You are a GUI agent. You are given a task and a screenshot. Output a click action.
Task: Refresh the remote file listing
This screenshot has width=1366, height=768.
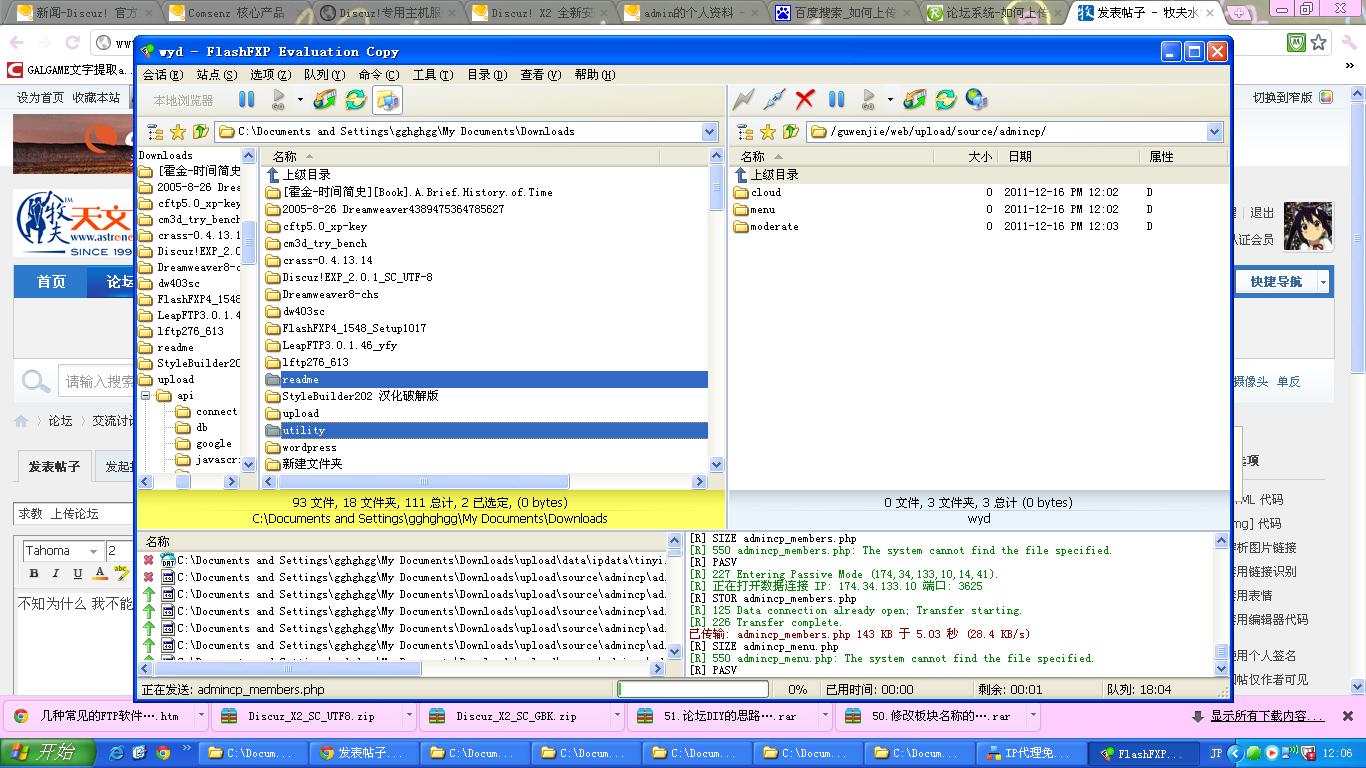[x=946, y=100]
